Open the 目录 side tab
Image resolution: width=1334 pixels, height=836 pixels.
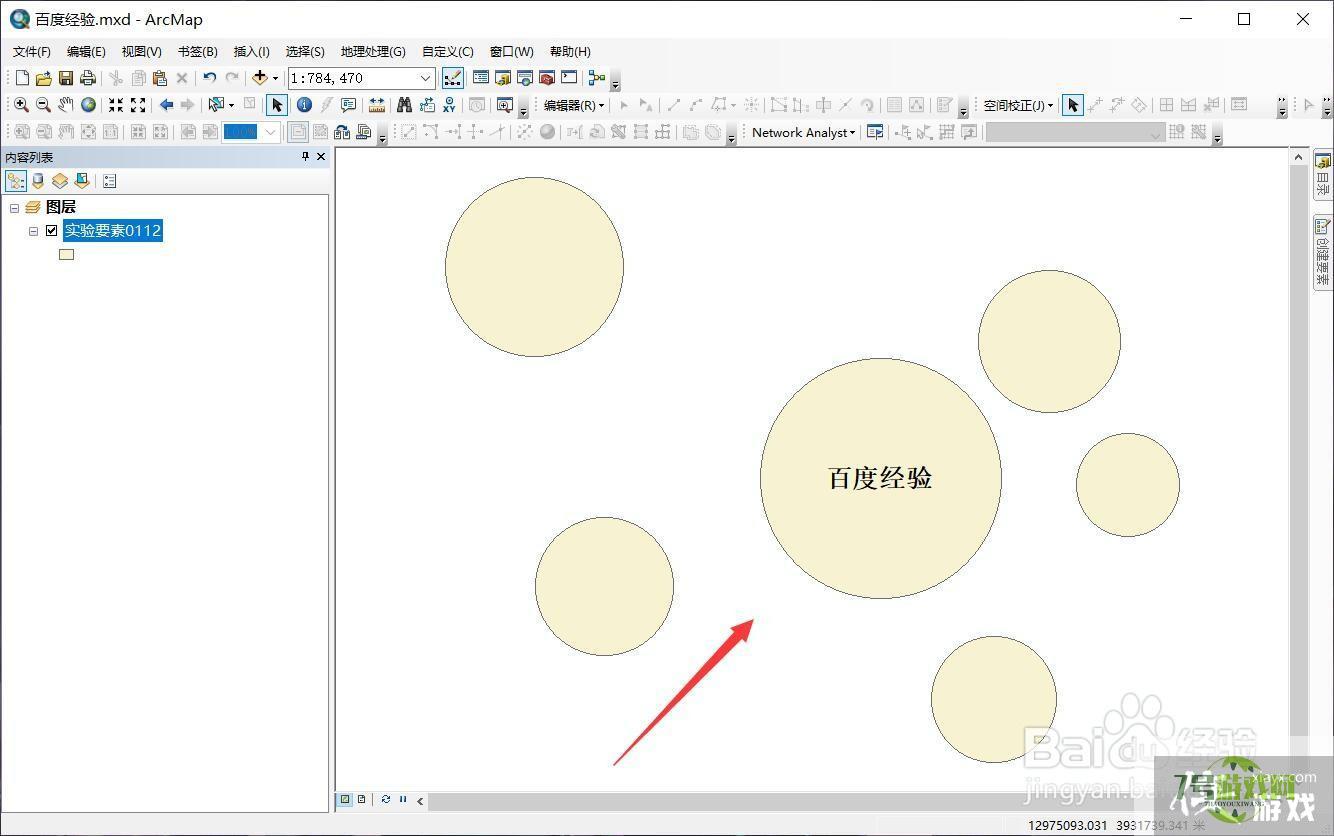coord(1323,175)
